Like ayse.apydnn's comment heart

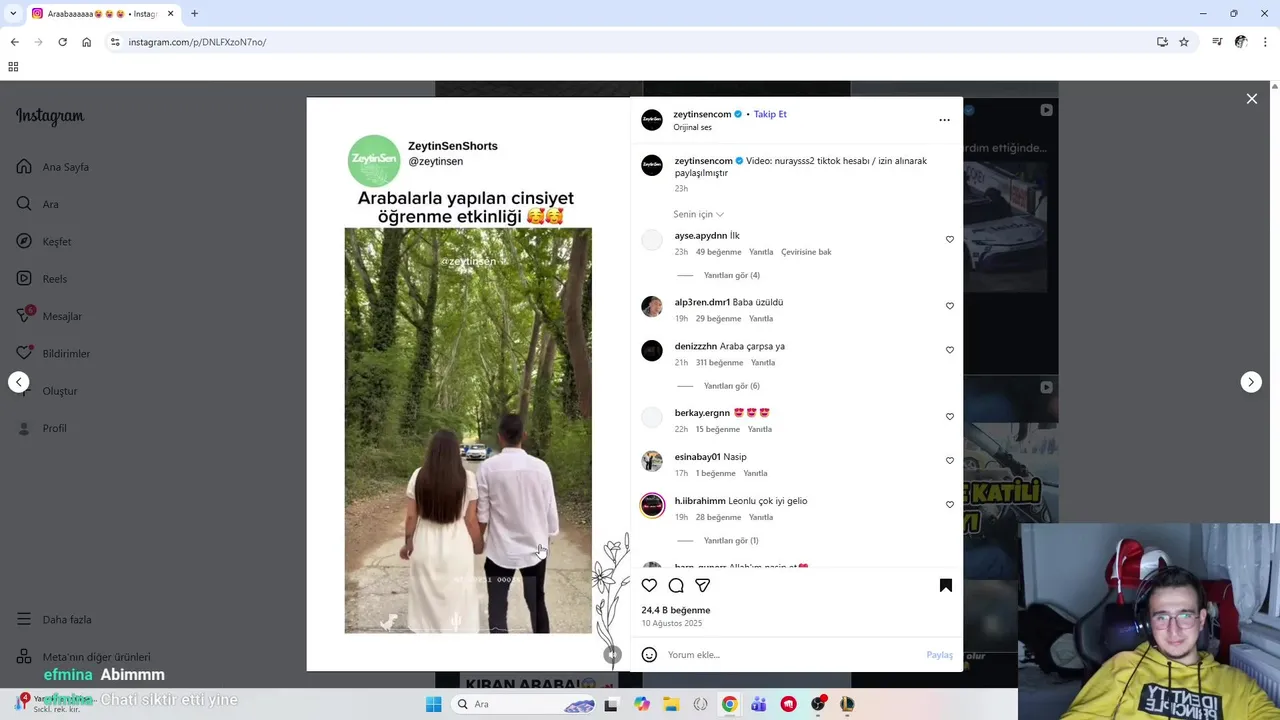(950, 240)
